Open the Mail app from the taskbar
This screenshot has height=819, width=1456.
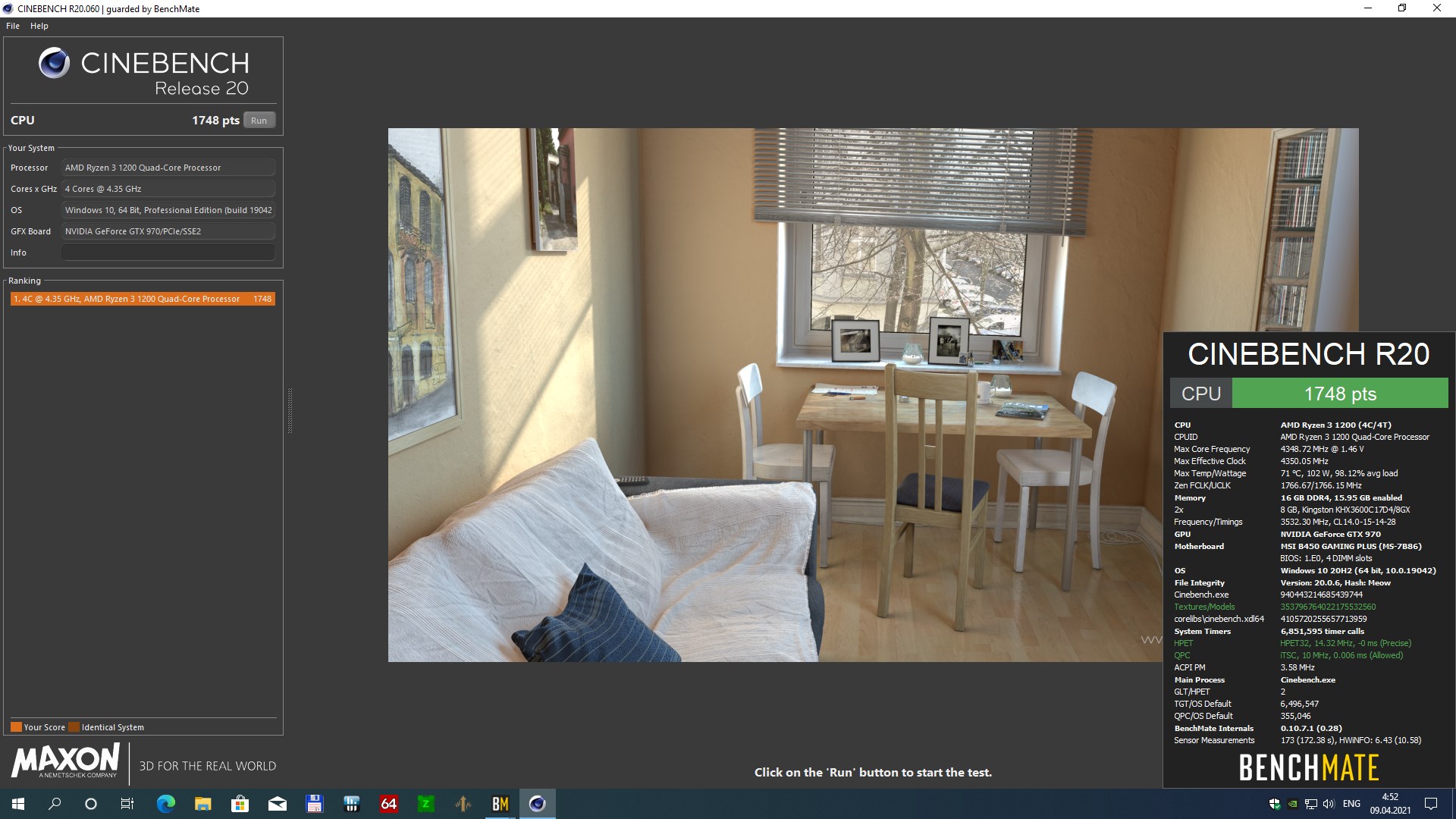click(277, 804)
